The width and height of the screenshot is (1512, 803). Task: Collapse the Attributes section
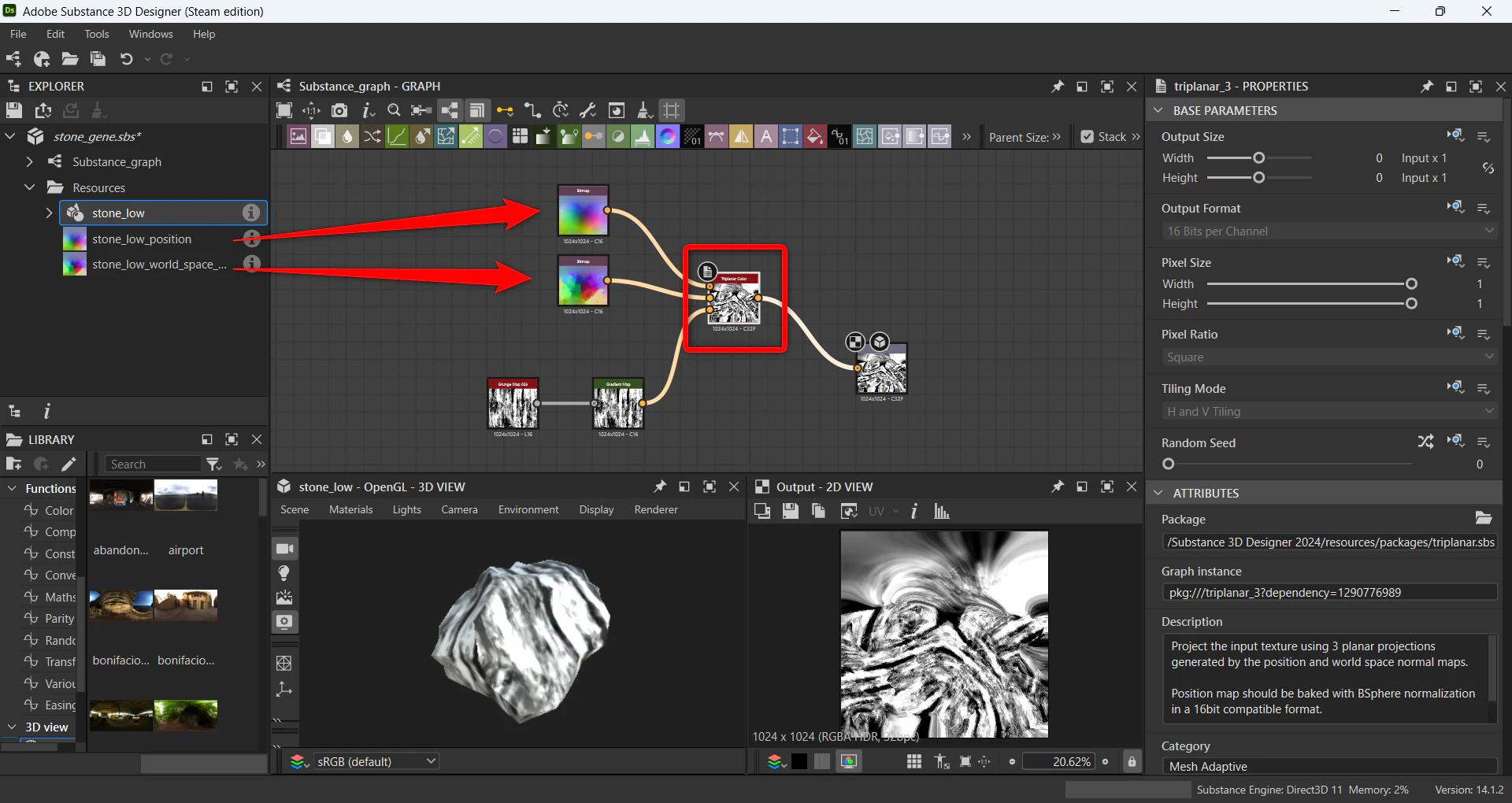(1158, 493)
